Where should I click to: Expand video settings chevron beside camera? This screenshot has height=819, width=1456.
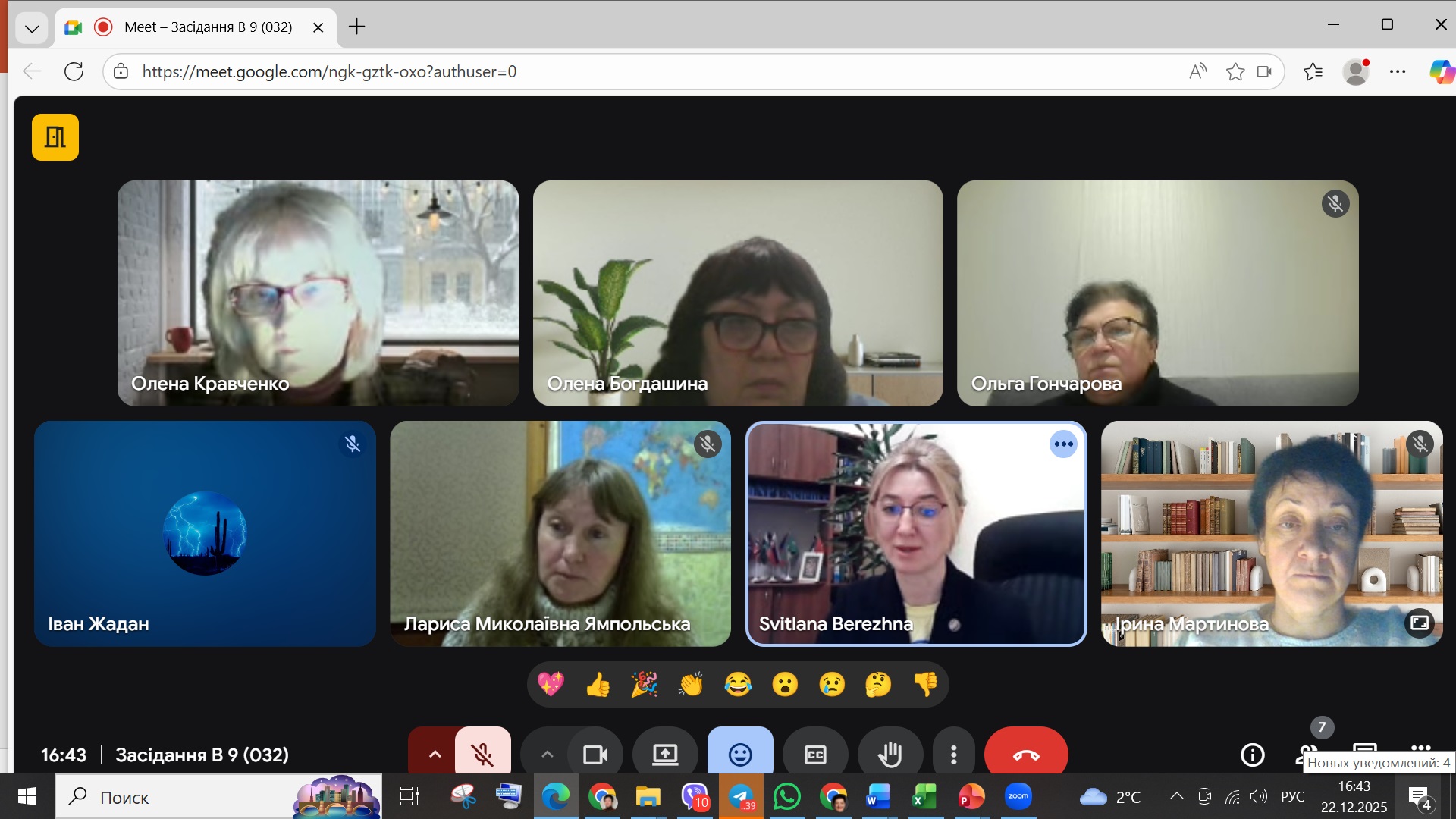[547, 754]
